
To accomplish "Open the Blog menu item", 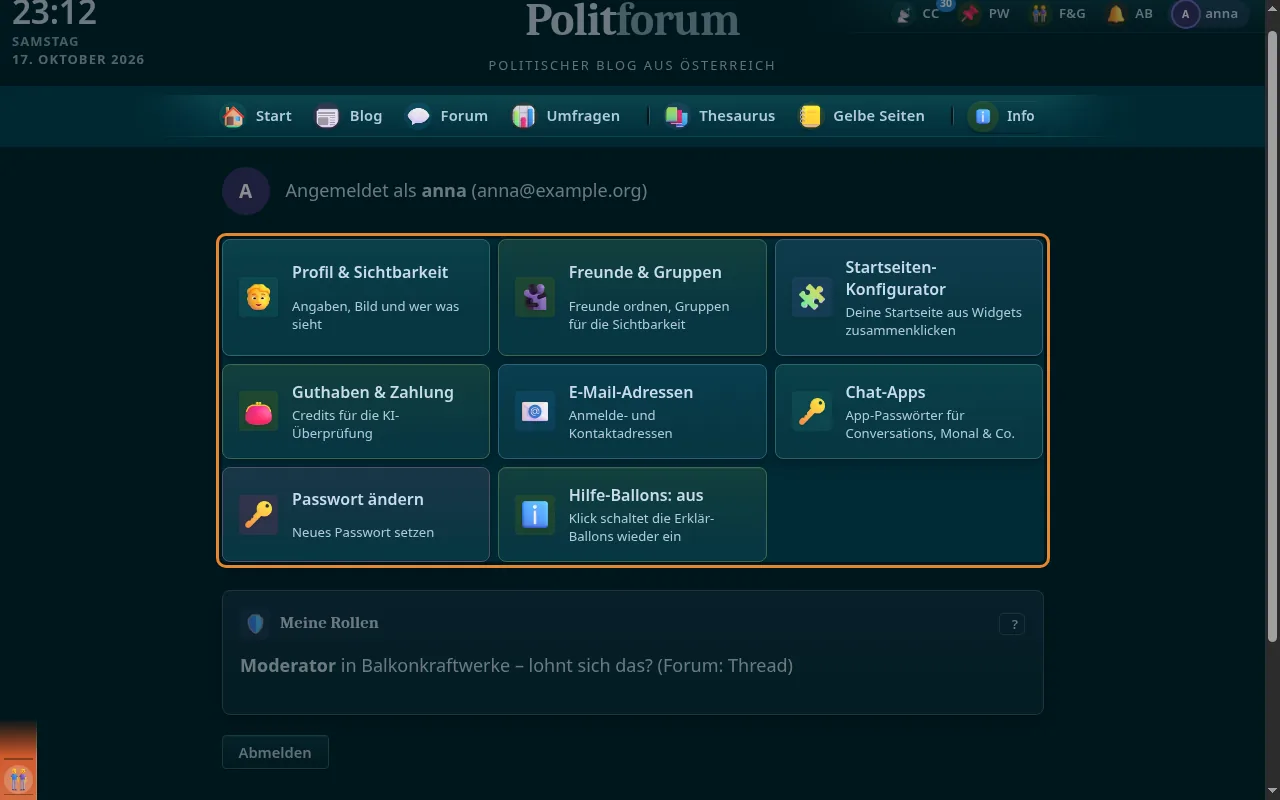I will click(x=349, y=116).
